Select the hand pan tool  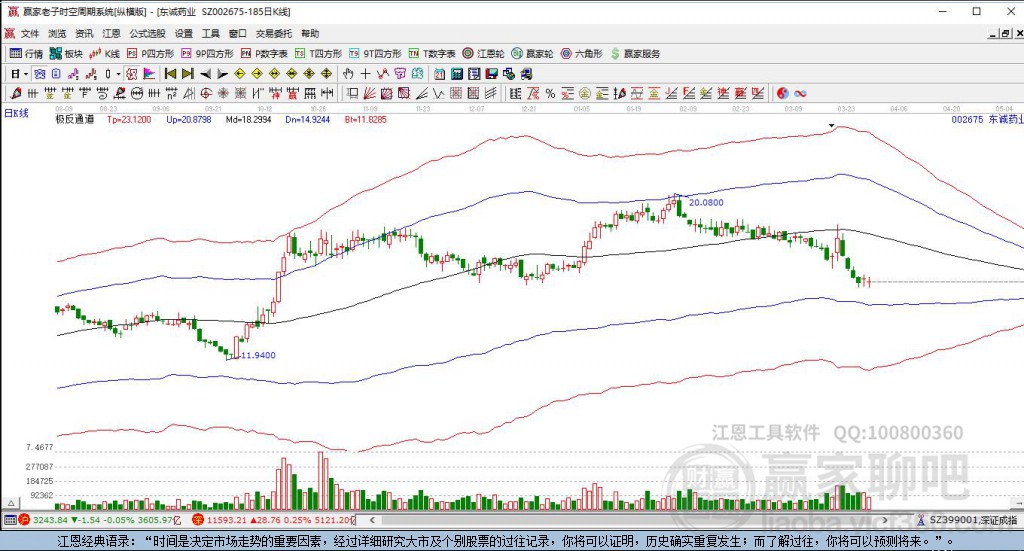point(348,74)
